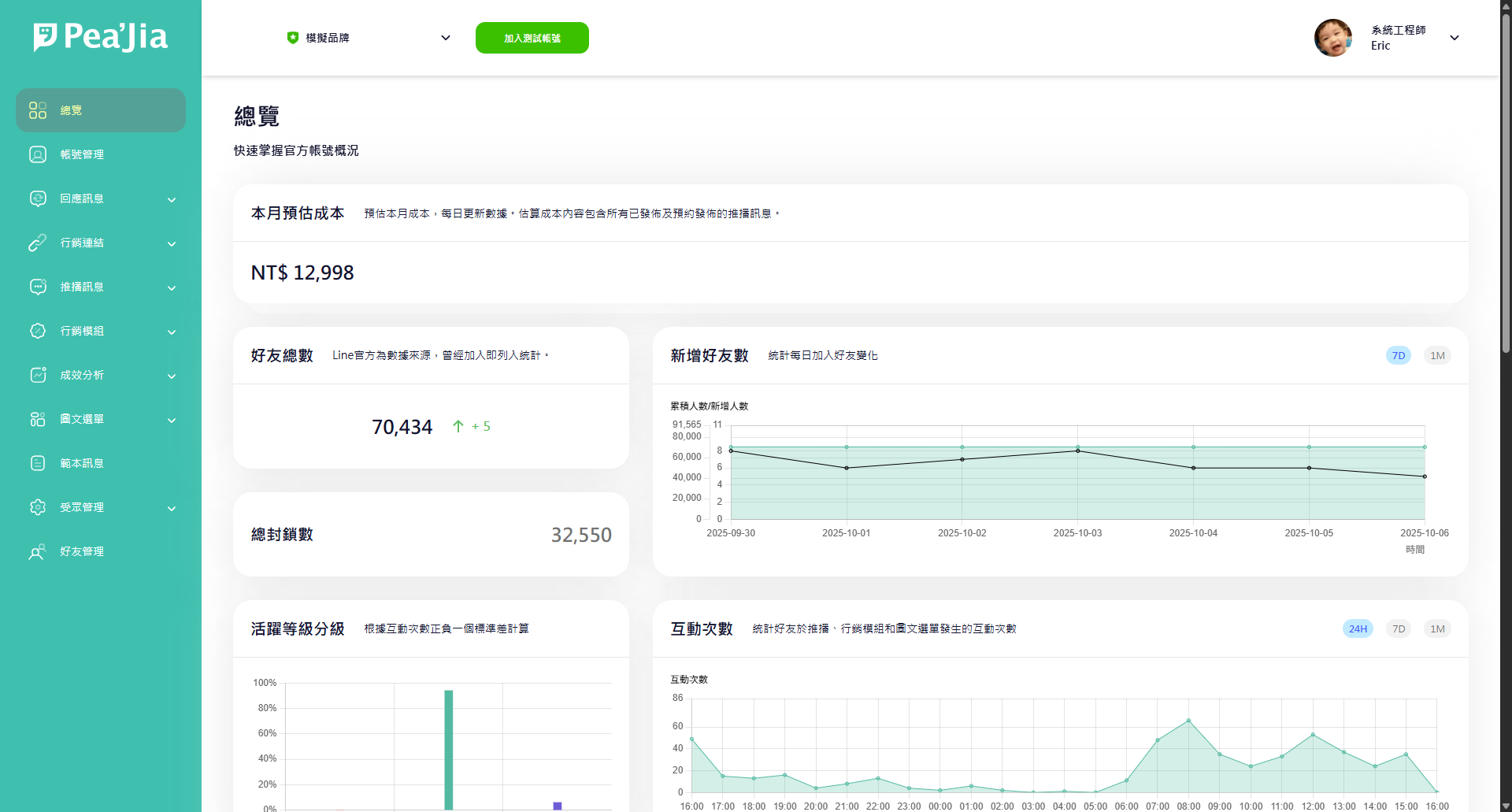The image size is (1512, 812).
Task: Open the Eric user account dropdown
Action: click(1454, 38)
